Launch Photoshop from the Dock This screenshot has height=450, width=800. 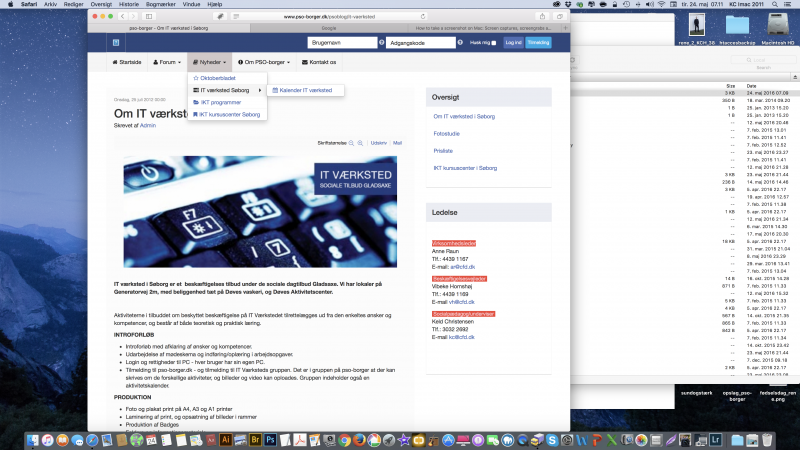(270, 440)
